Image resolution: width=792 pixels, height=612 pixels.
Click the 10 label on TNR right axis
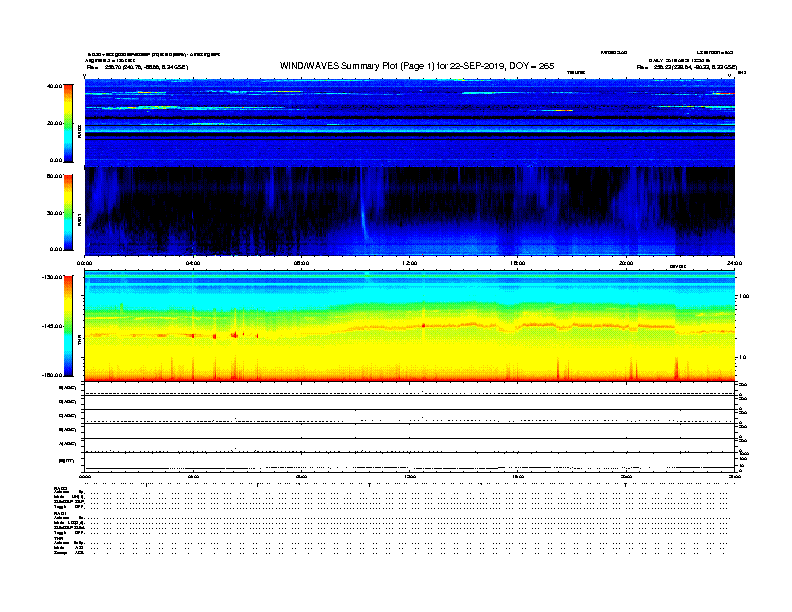(x=742, y=357)
